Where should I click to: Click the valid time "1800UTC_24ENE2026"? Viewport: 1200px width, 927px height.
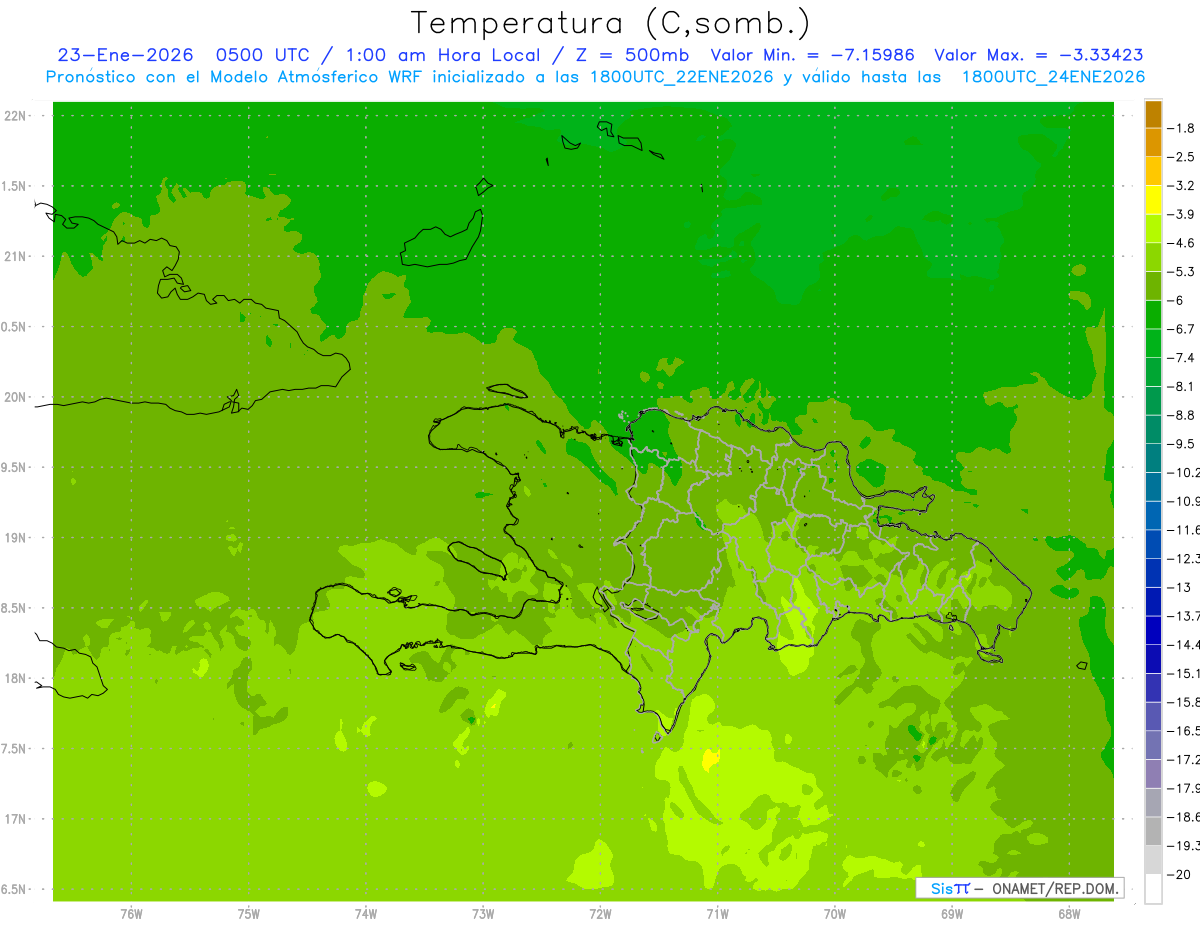point(1052,77)
